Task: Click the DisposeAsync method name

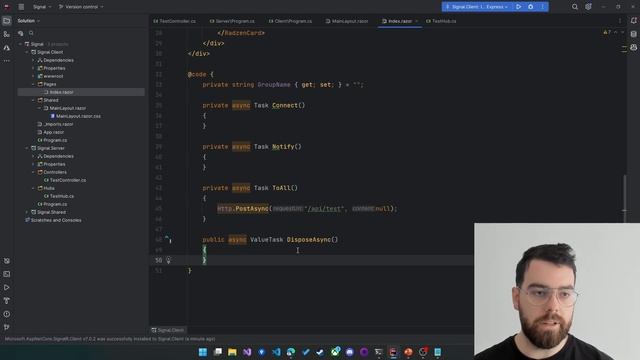Action: [x=309, y=240]
